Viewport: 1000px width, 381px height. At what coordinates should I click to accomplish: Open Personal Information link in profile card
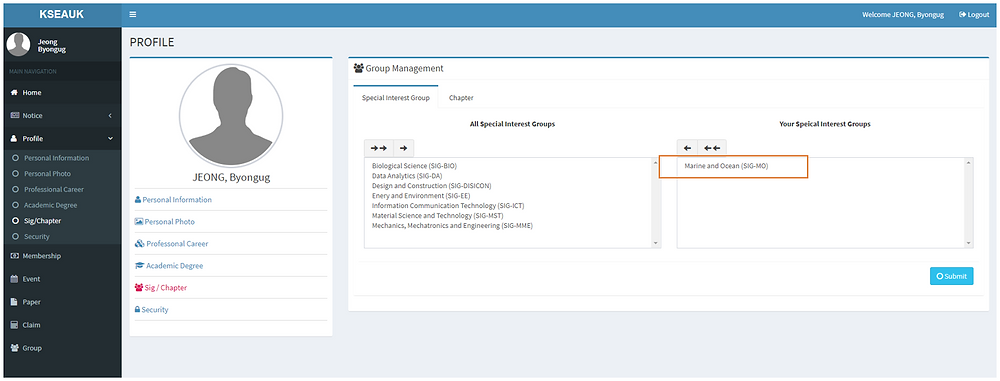click(x=173, y=200)
